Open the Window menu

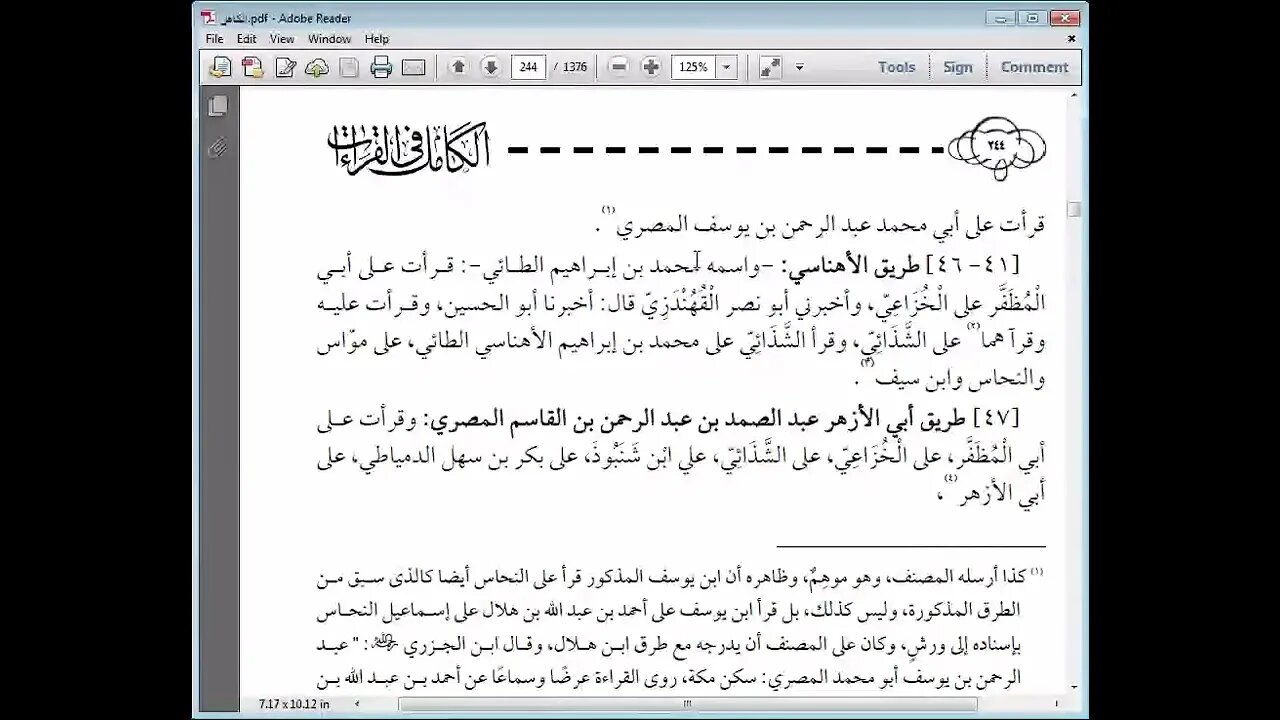[329, 39]
